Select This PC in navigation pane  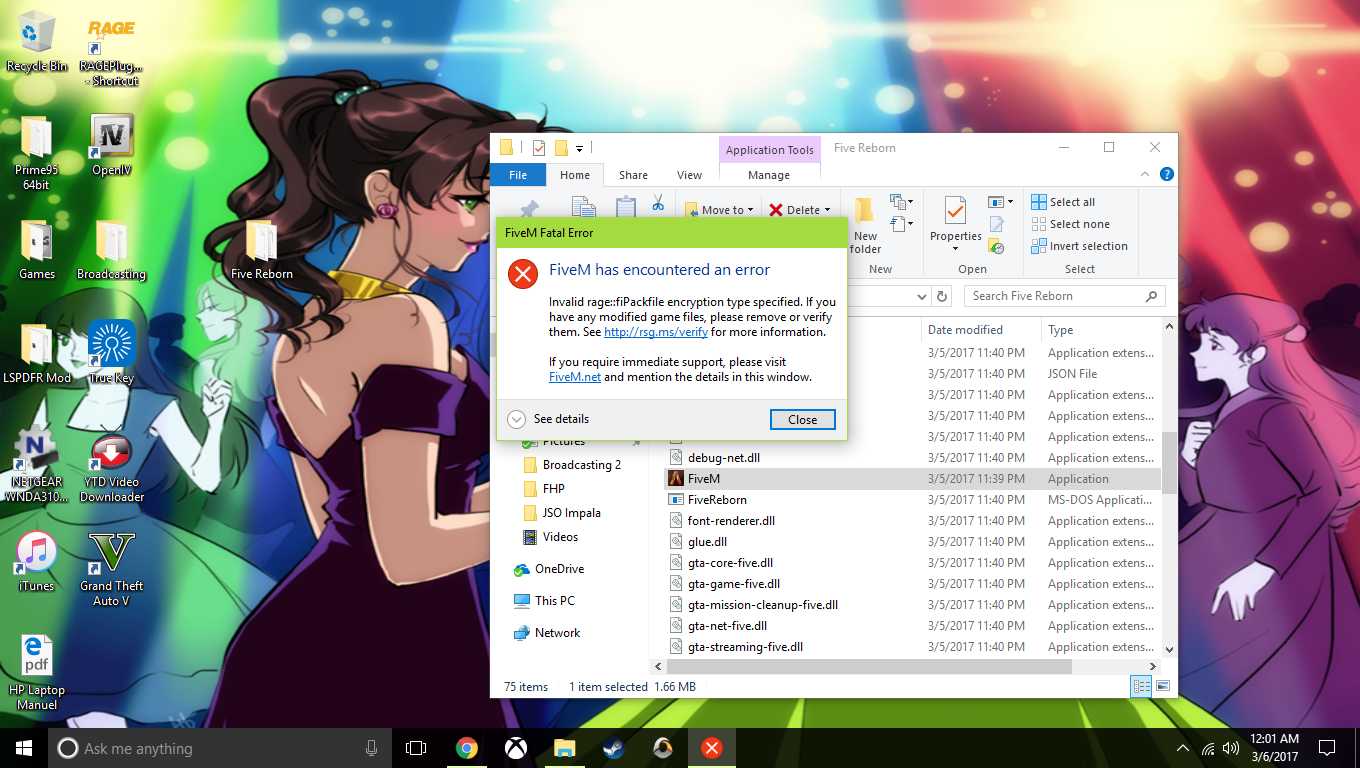[554, 601]
